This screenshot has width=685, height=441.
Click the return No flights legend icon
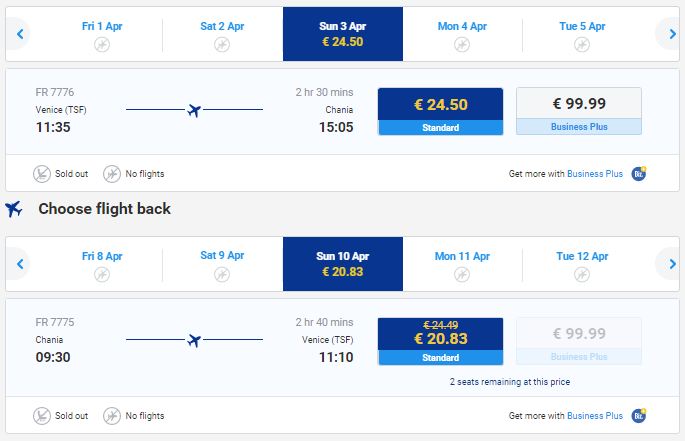coord(112,416)
